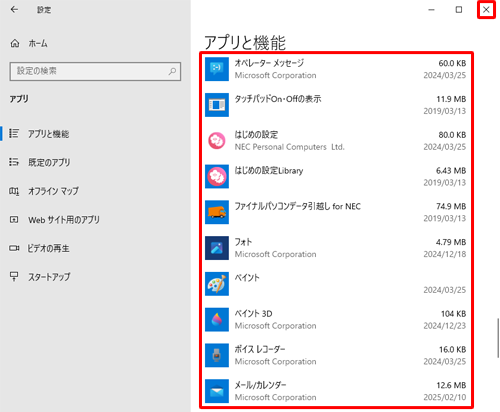
Task: Click the フォト app icon
Action: [x=217, y=248]
